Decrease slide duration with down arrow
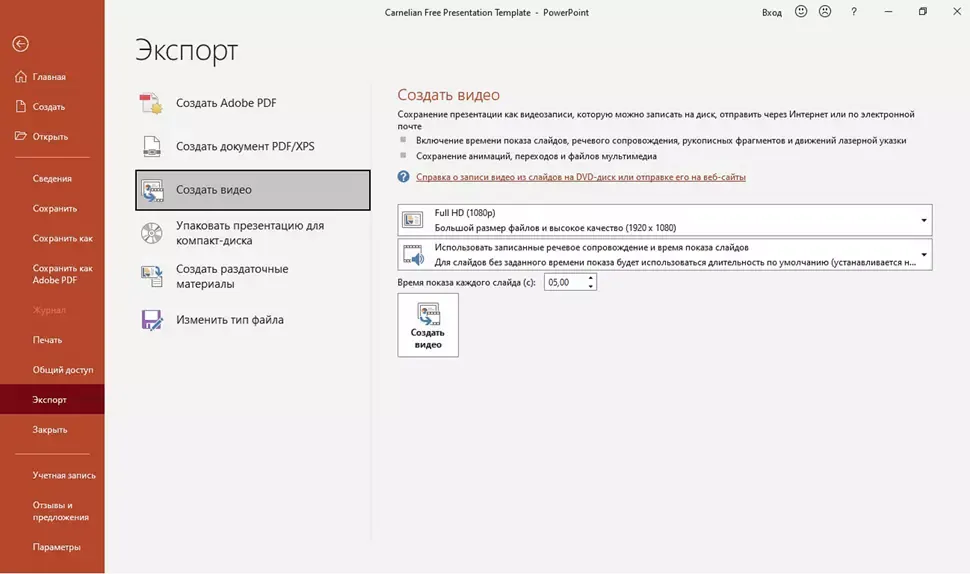 pos(591,287)
